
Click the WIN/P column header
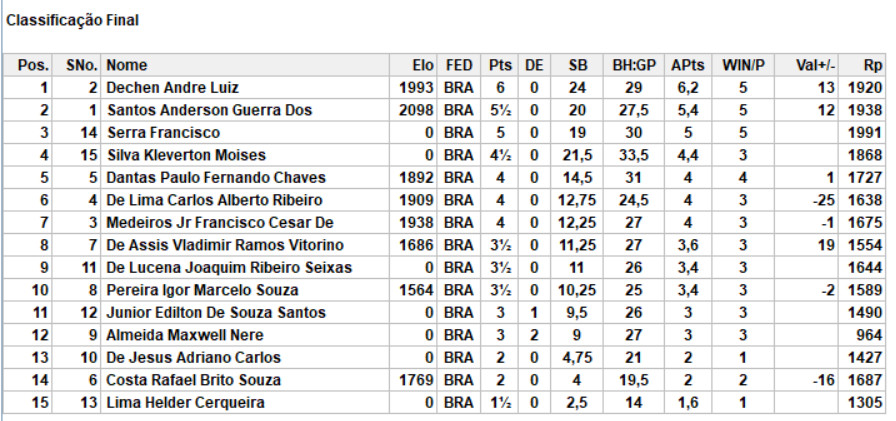[743, 65]
